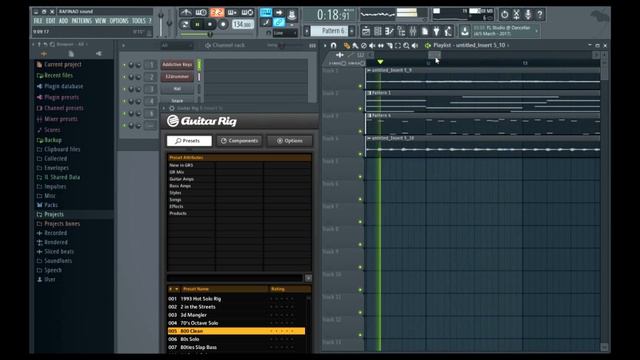Viewport: 640px width, 360px height.
Task: Open the PATTERNS menu
Action: pos(82,21)
